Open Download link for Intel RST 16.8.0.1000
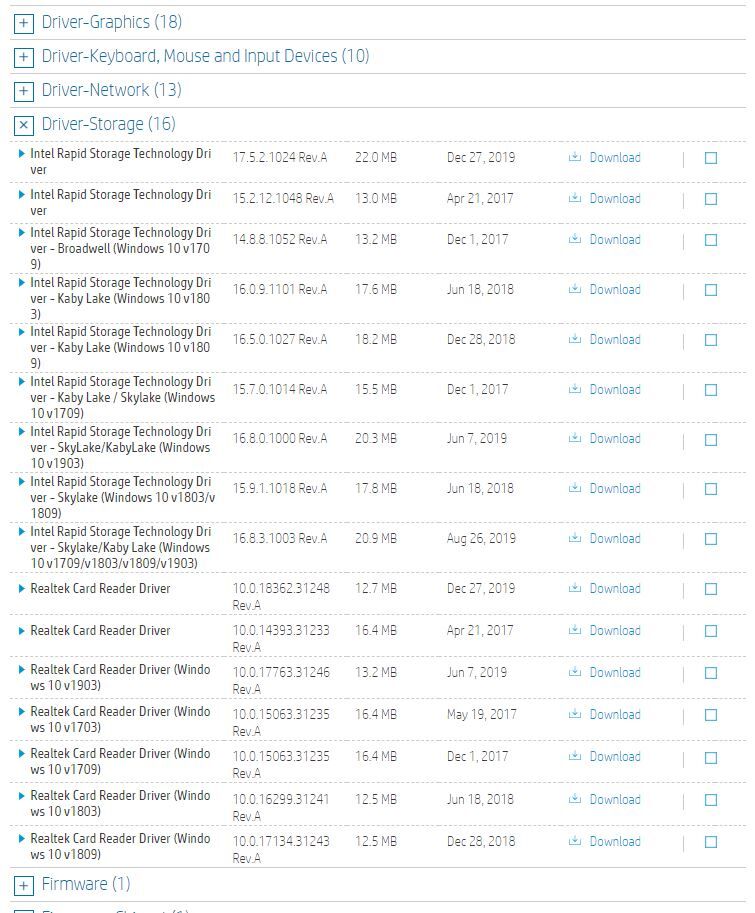 pyautogui.click(x=615, y=439)
